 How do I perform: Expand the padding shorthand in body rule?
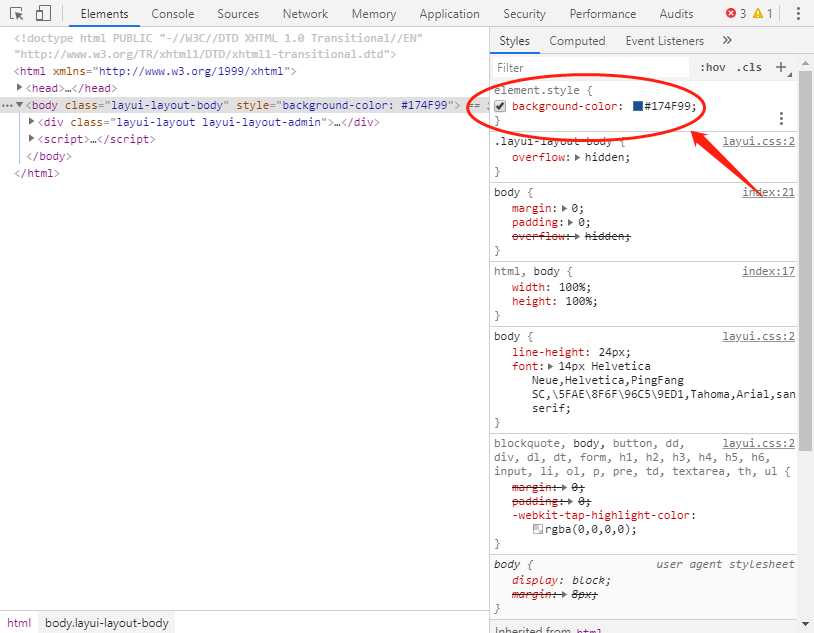(571, 222)
